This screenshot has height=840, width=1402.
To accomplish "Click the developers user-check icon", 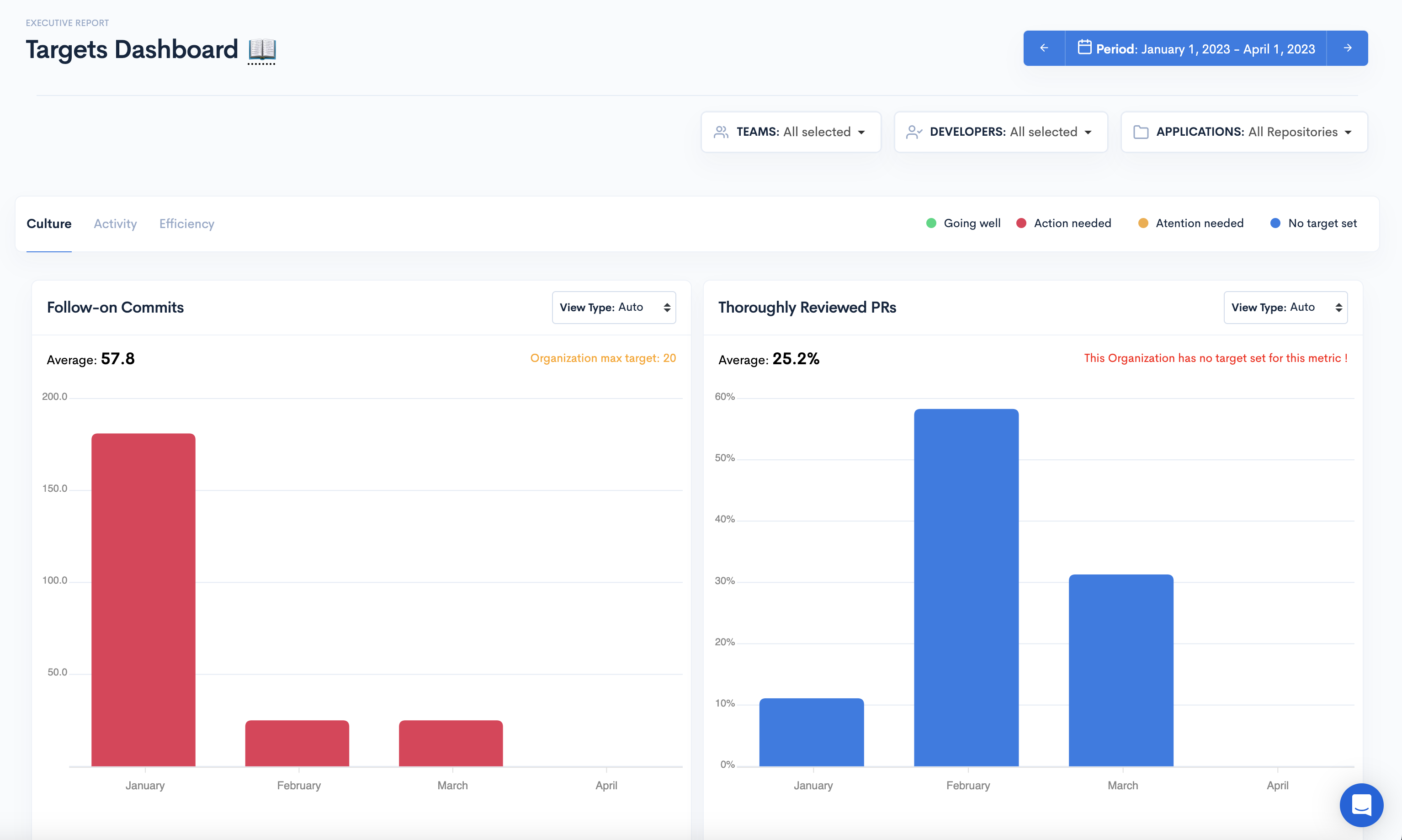I will (x=913, y=132).
